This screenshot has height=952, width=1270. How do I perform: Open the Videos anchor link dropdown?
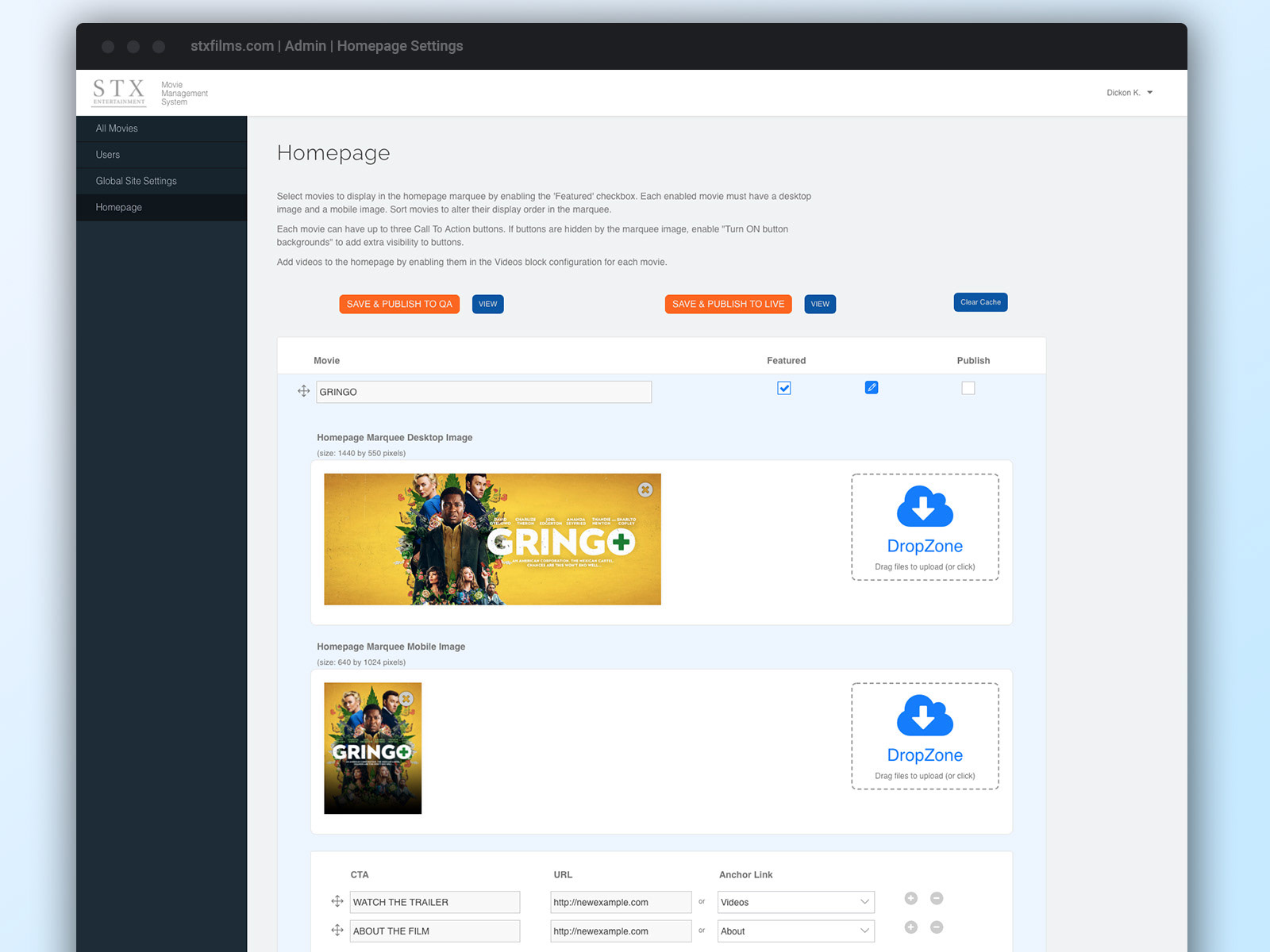tap(796, 902)
